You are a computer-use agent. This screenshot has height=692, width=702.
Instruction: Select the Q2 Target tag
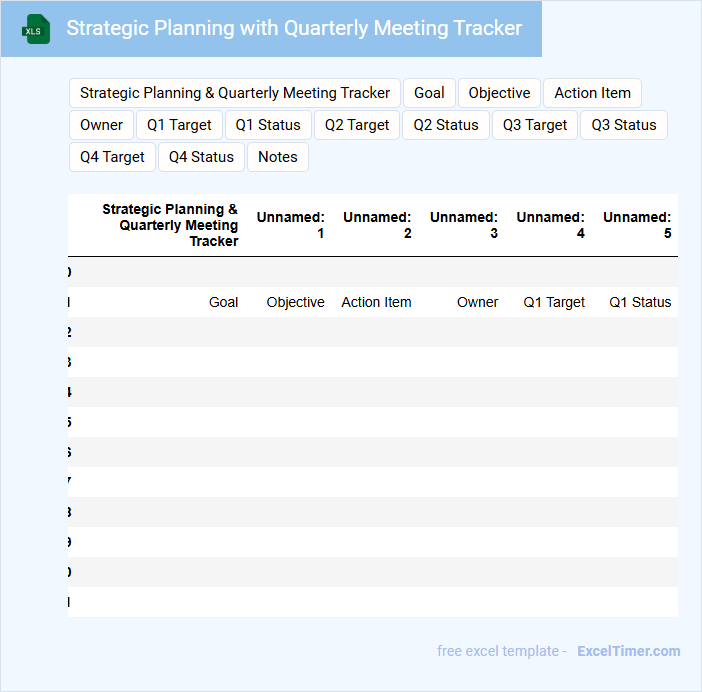click(357, 125)
